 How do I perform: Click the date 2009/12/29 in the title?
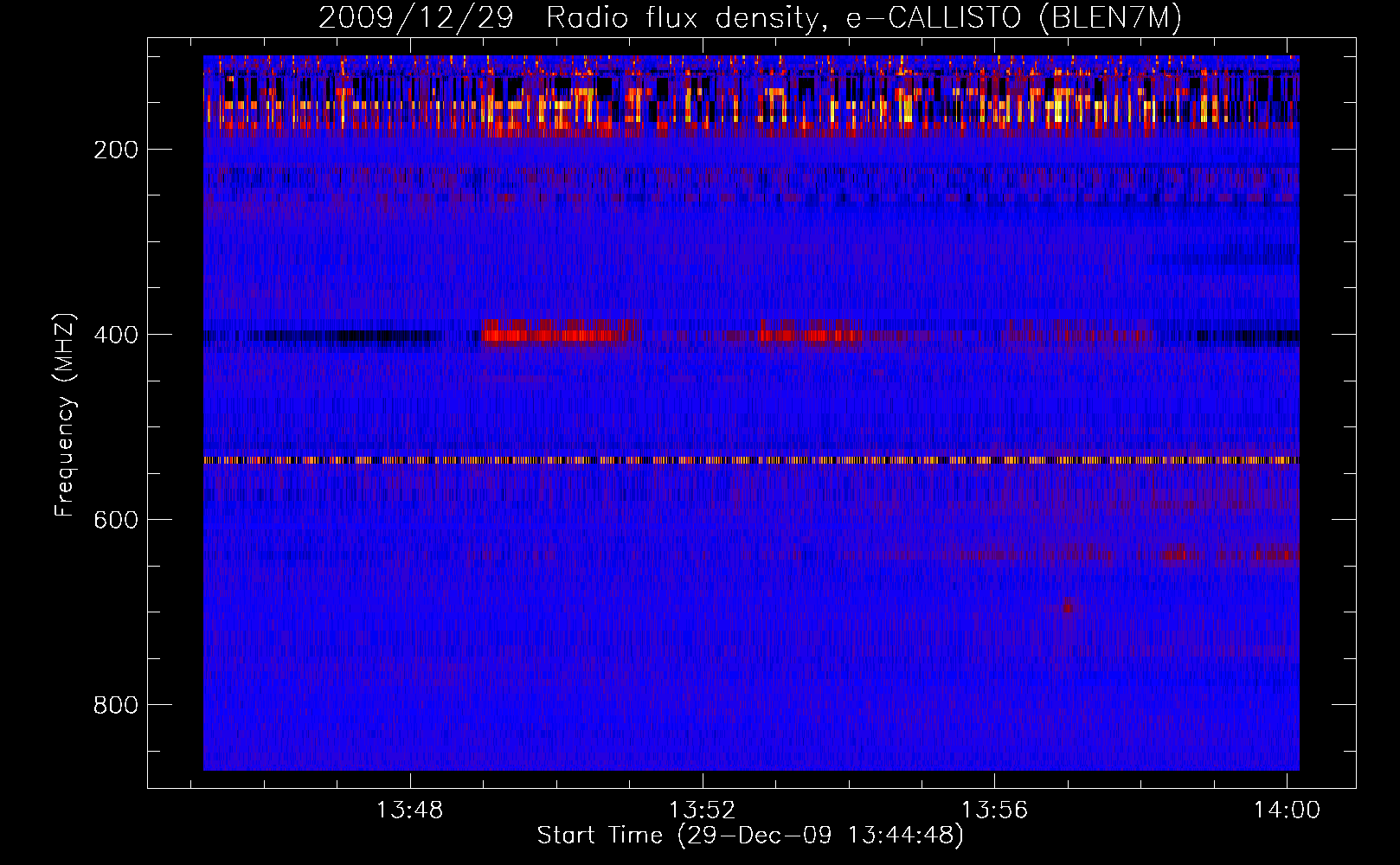coord(416,17)
